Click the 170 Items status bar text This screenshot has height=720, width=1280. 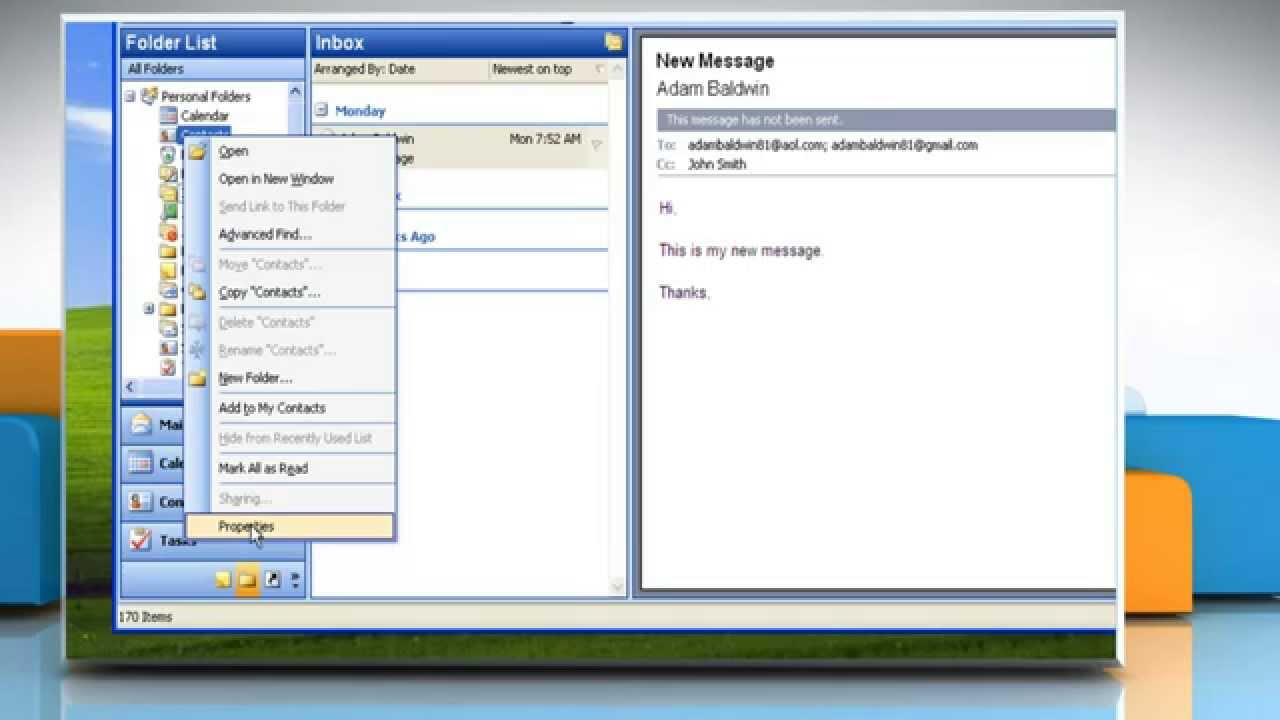click(146, 617)
